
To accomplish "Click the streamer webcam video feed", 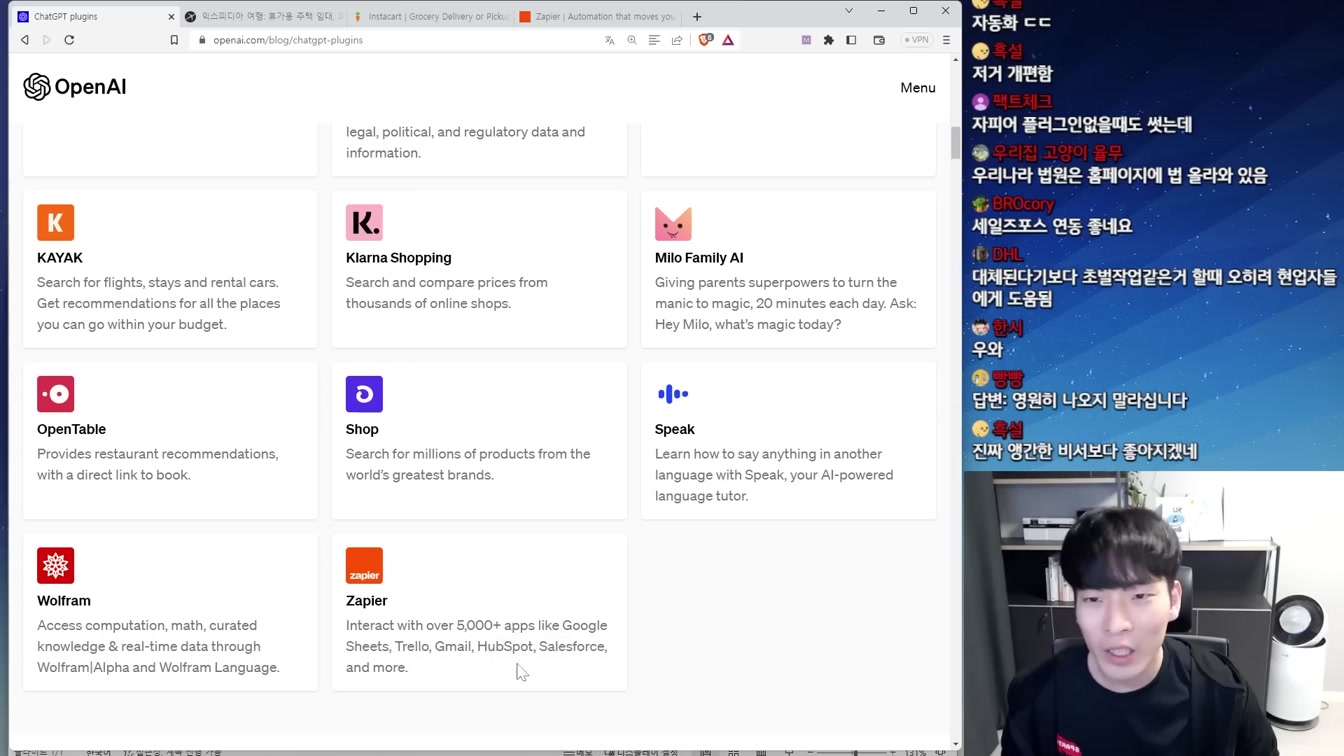I will (x=1153, y=613).
